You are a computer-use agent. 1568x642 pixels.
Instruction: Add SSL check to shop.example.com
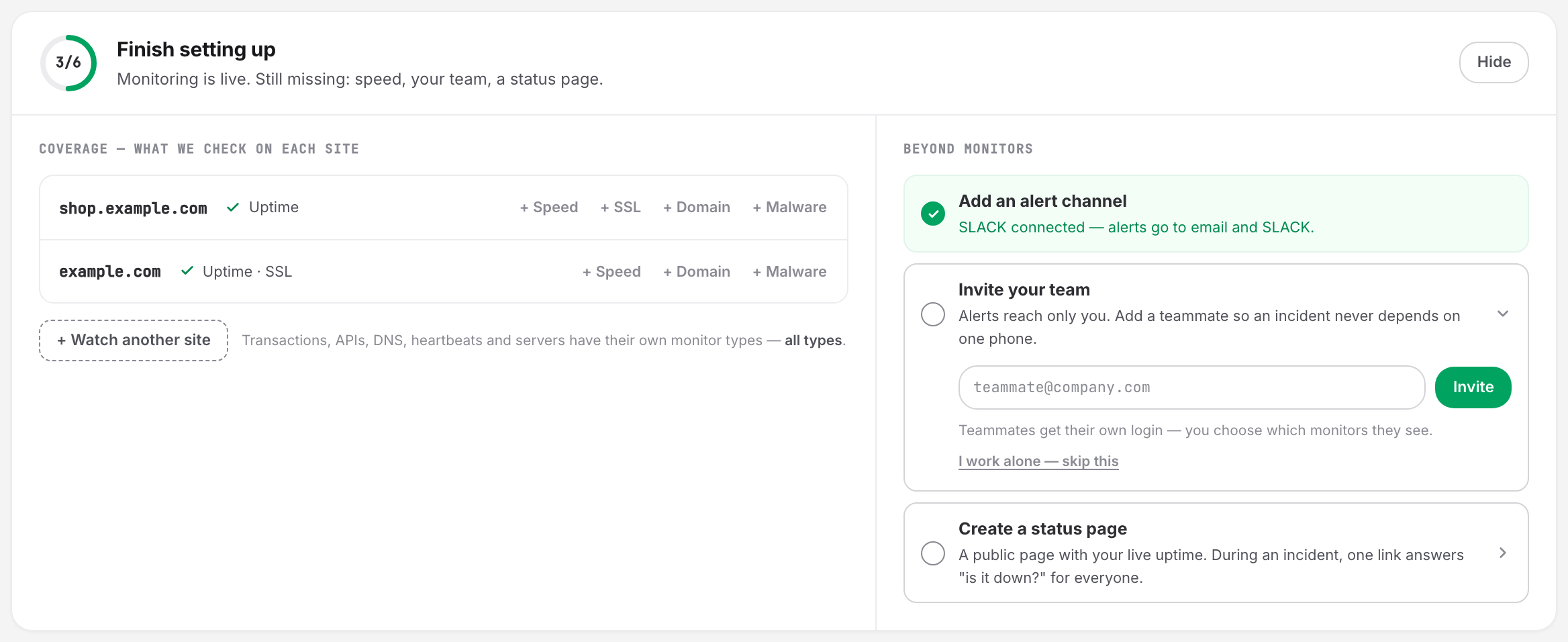621,208
